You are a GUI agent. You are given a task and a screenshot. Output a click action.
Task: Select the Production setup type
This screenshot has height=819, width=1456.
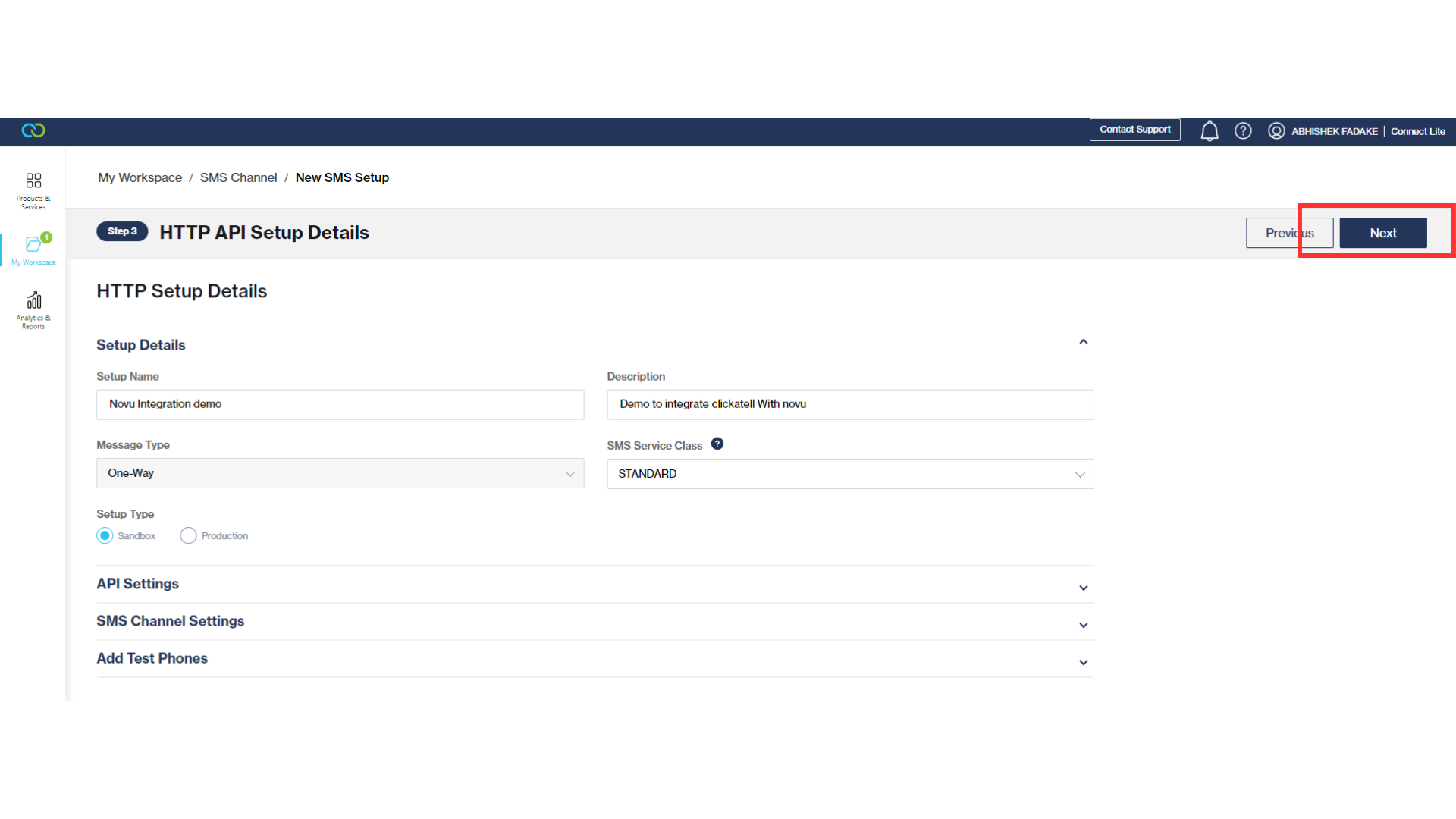coord(188,535)
